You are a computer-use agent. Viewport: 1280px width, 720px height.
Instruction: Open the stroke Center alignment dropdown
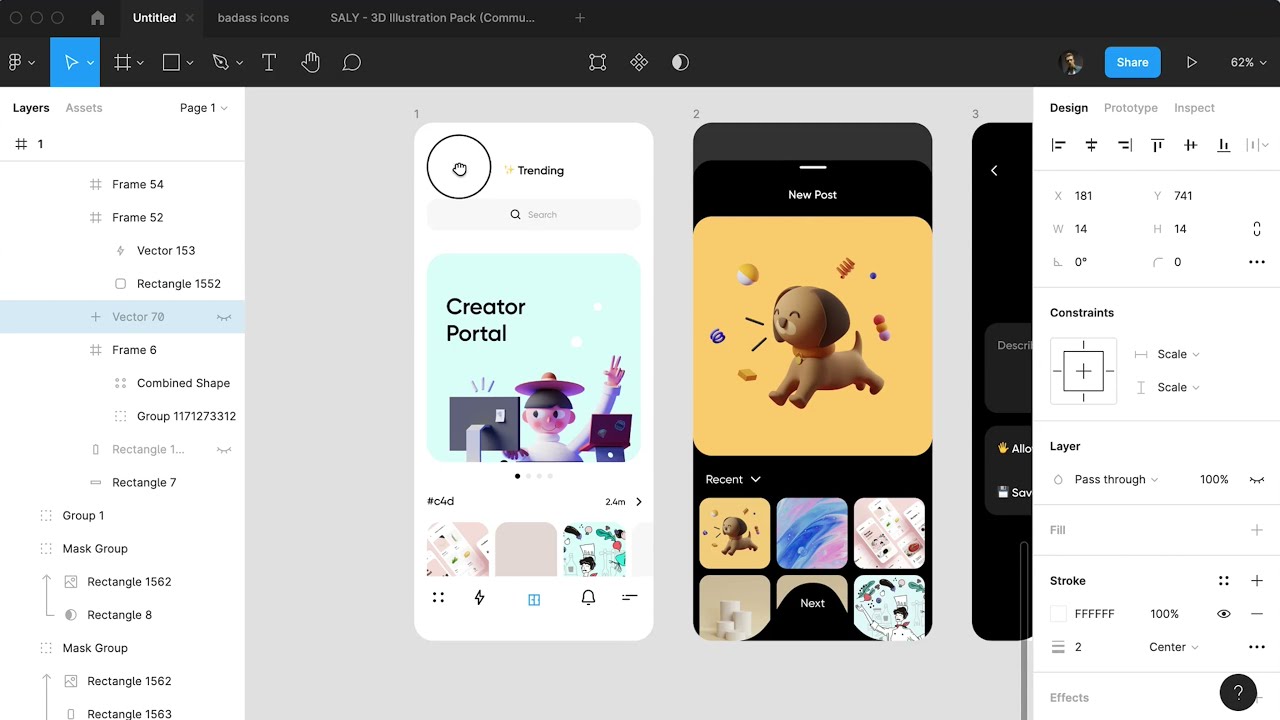pyautogui.click(x=1174, y=647)
